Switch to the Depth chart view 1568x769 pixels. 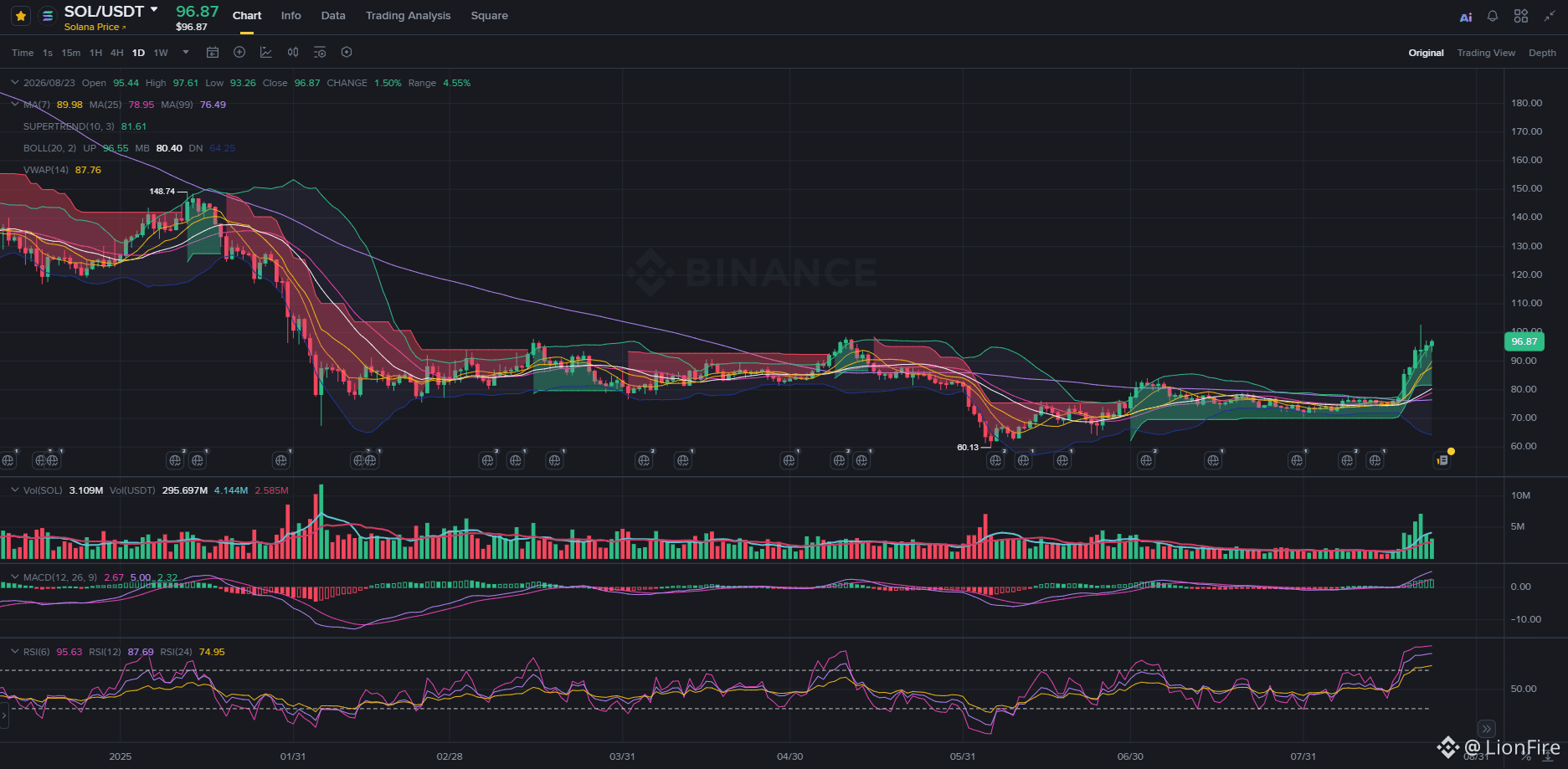point(1542,53)
